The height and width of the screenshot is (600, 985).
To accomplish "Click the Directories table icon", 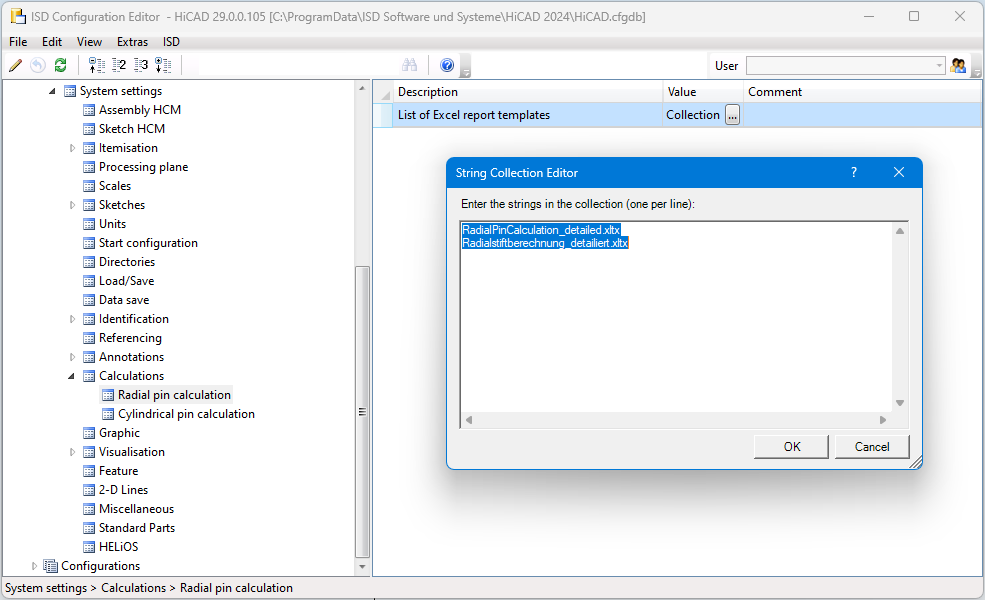I will click(89, 262).
